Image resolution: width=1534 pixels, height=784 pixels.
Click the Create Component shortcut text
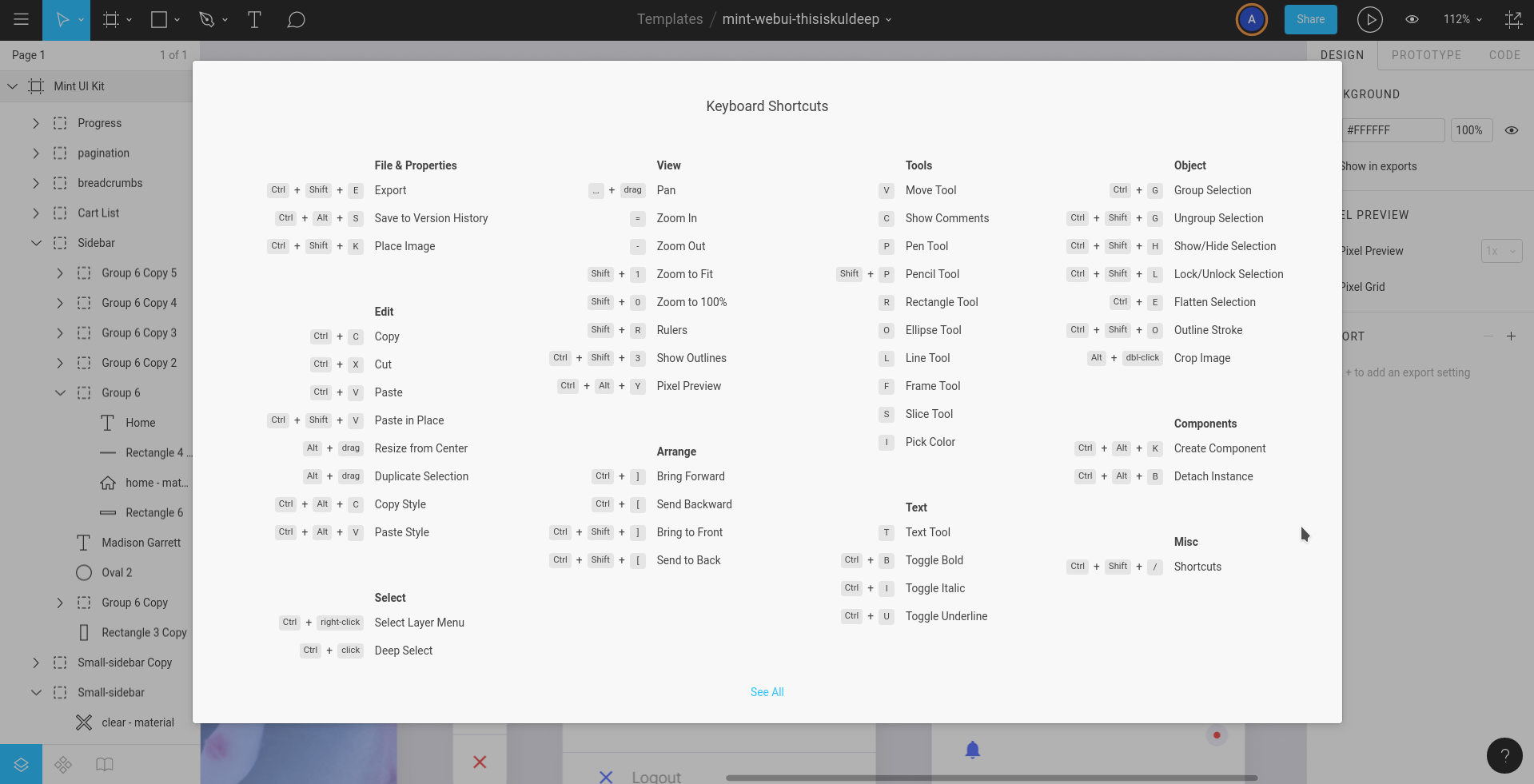[x=1220, y=448]
